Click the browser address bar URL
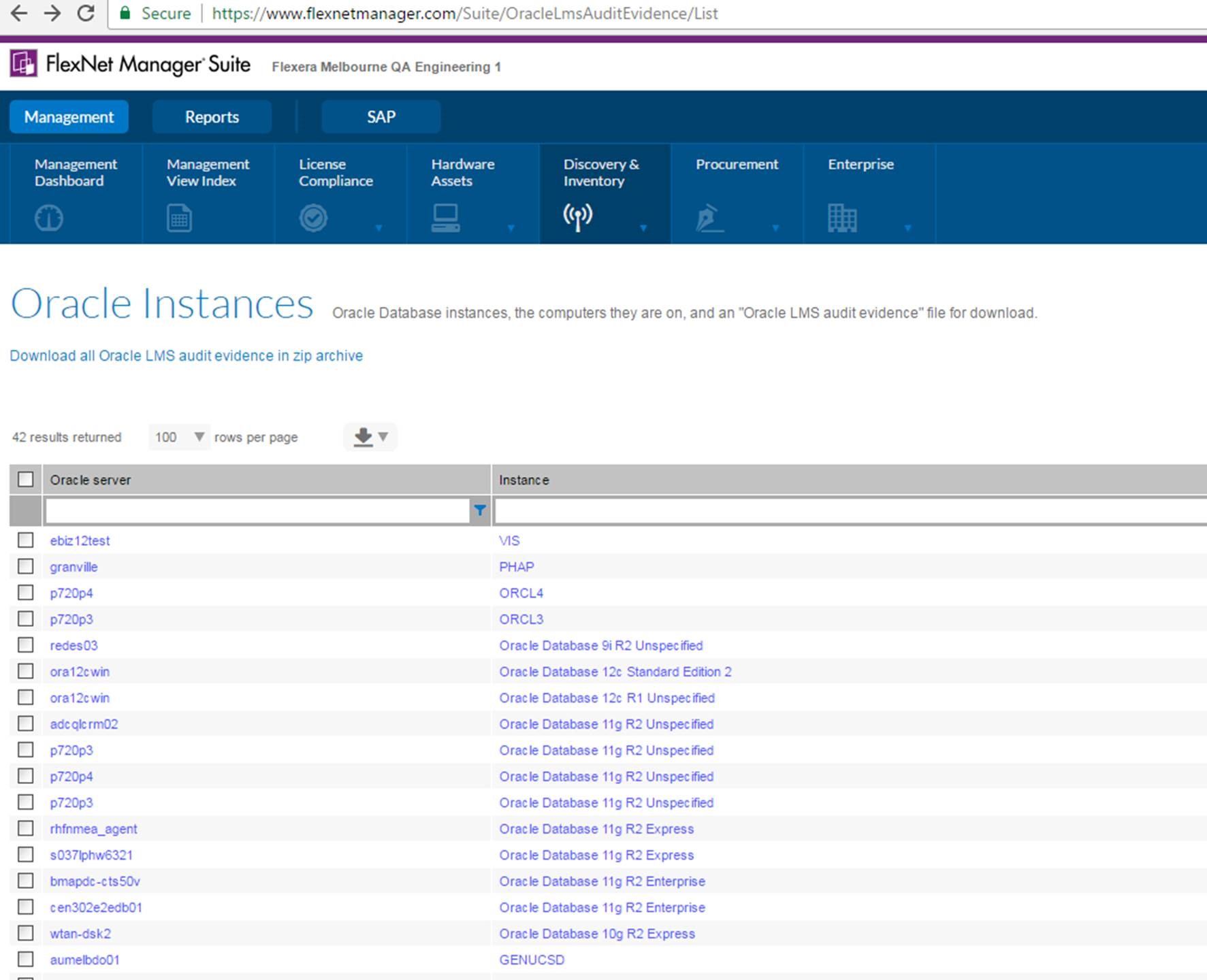Image resolution: width=1207 pixels, height=980 pixels. pyautogui.click(x=464, y=14)
